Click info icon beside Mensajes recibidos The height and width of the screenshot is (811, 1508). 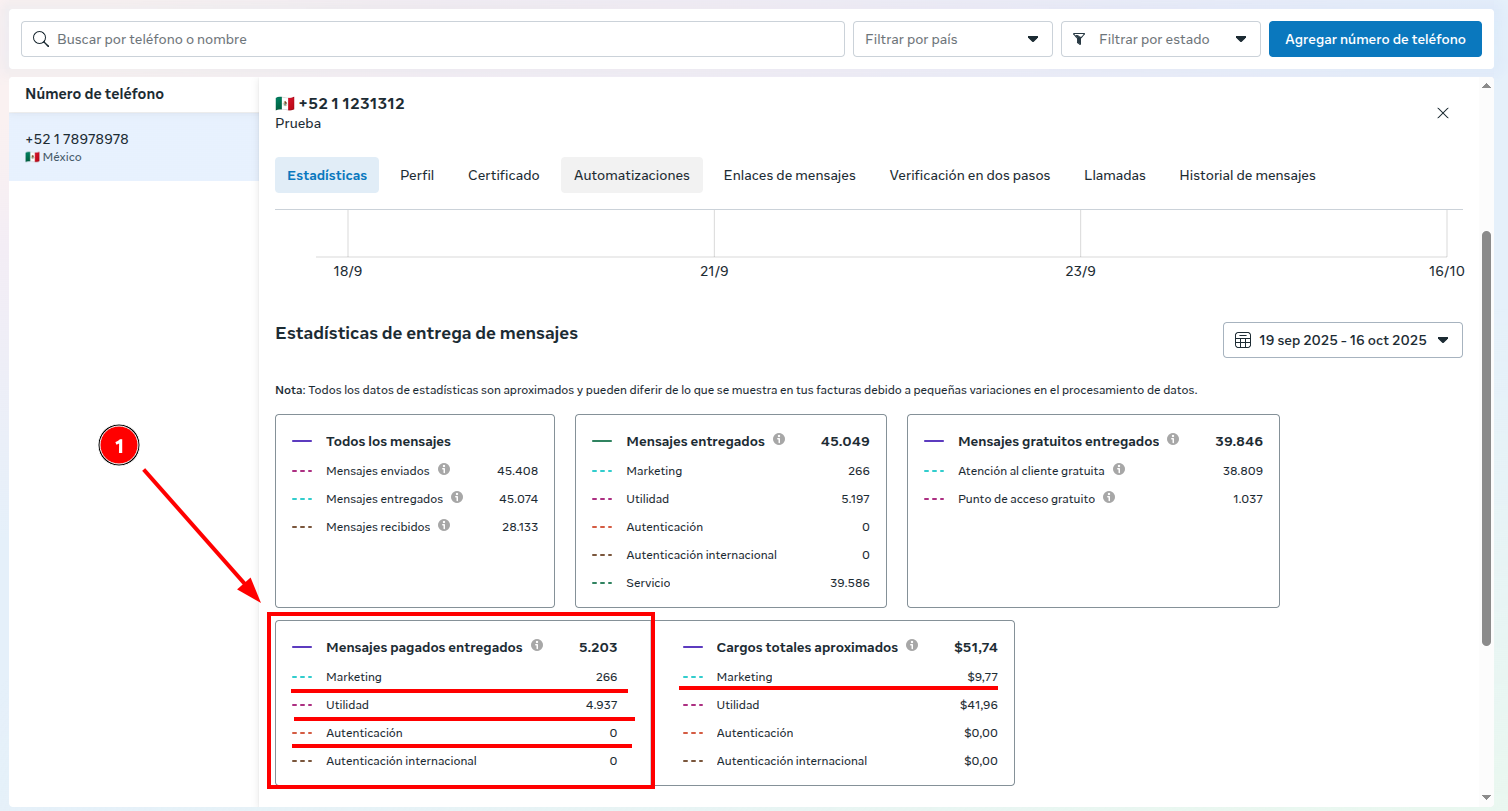point(444,525)
